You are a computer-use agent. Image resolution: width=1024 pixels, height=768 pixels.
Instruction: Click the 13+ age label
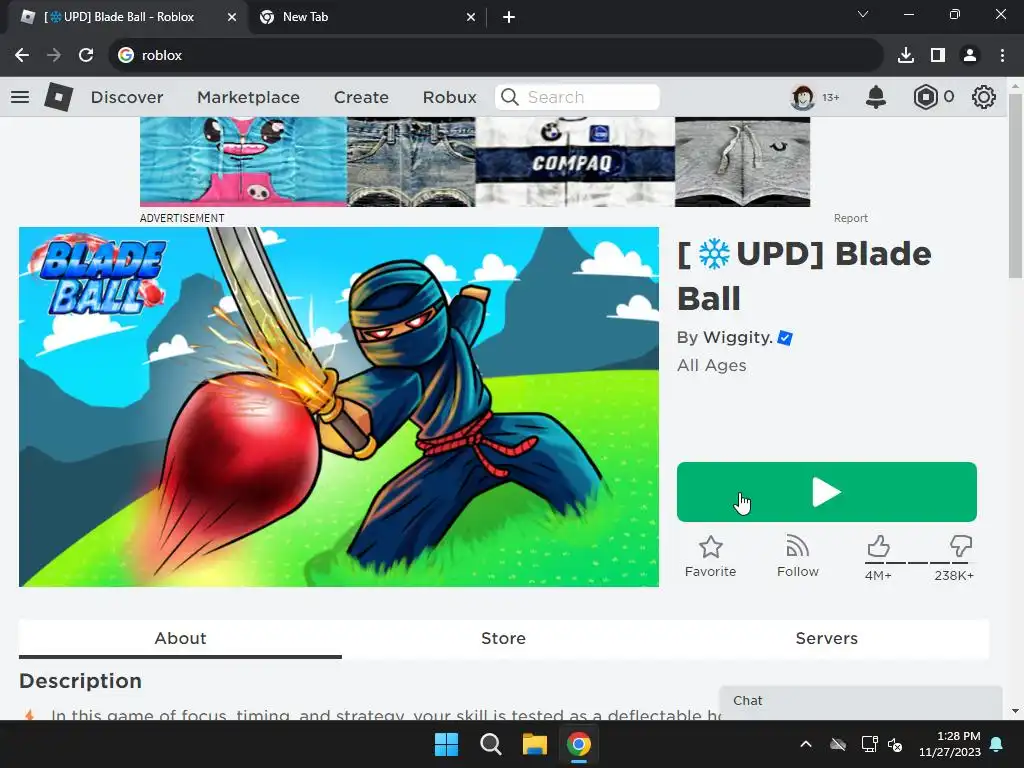(x=831, y=97)
